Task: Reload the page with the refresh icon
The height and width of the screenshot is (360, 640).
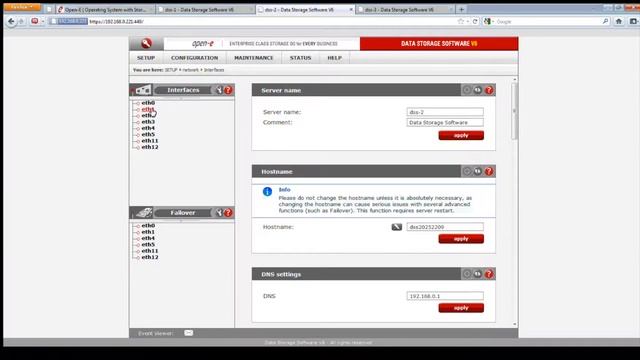Action: pos(475,21)
